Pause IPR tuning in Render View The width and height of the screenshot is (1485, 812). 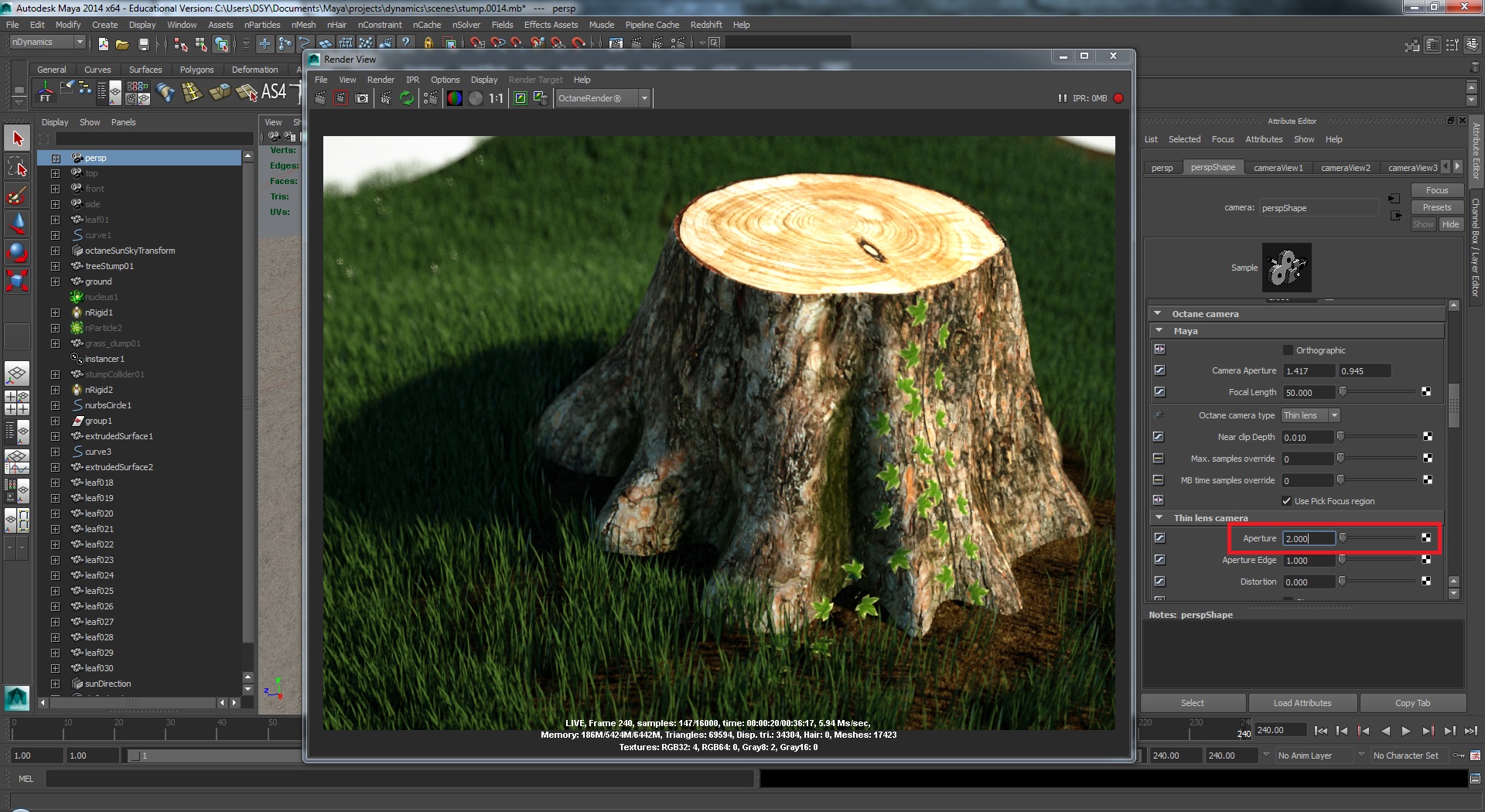pos(1062,98)
